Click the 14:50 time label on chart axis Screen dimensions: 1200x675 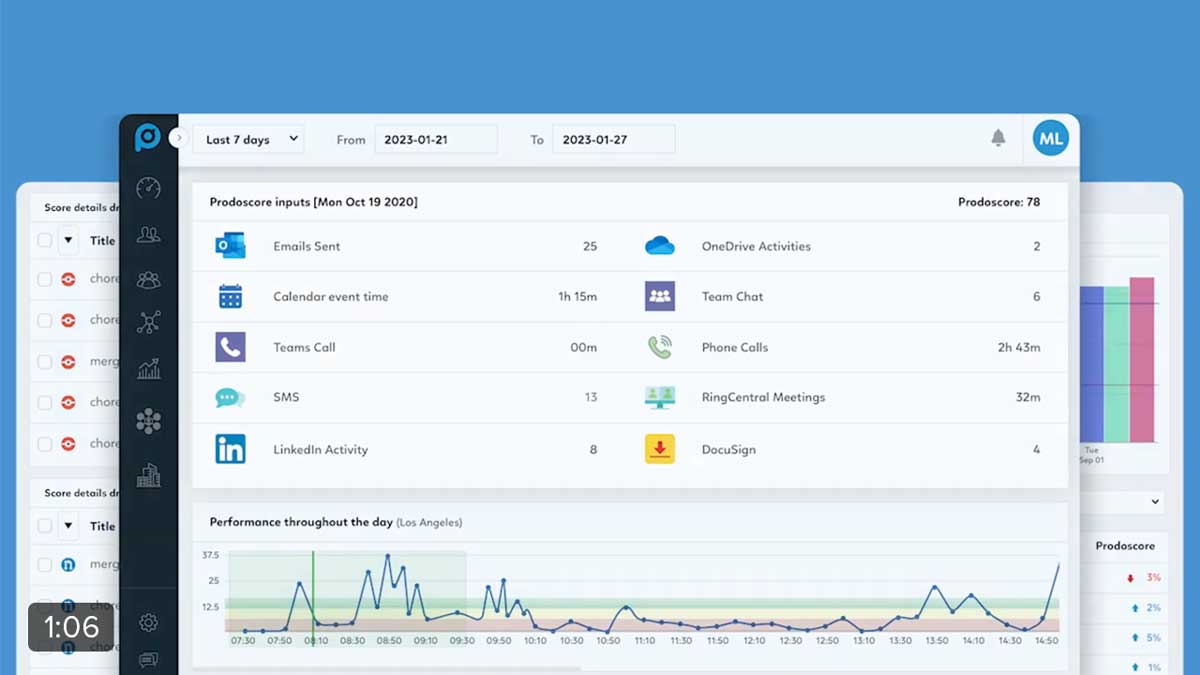pos(1046,640)
